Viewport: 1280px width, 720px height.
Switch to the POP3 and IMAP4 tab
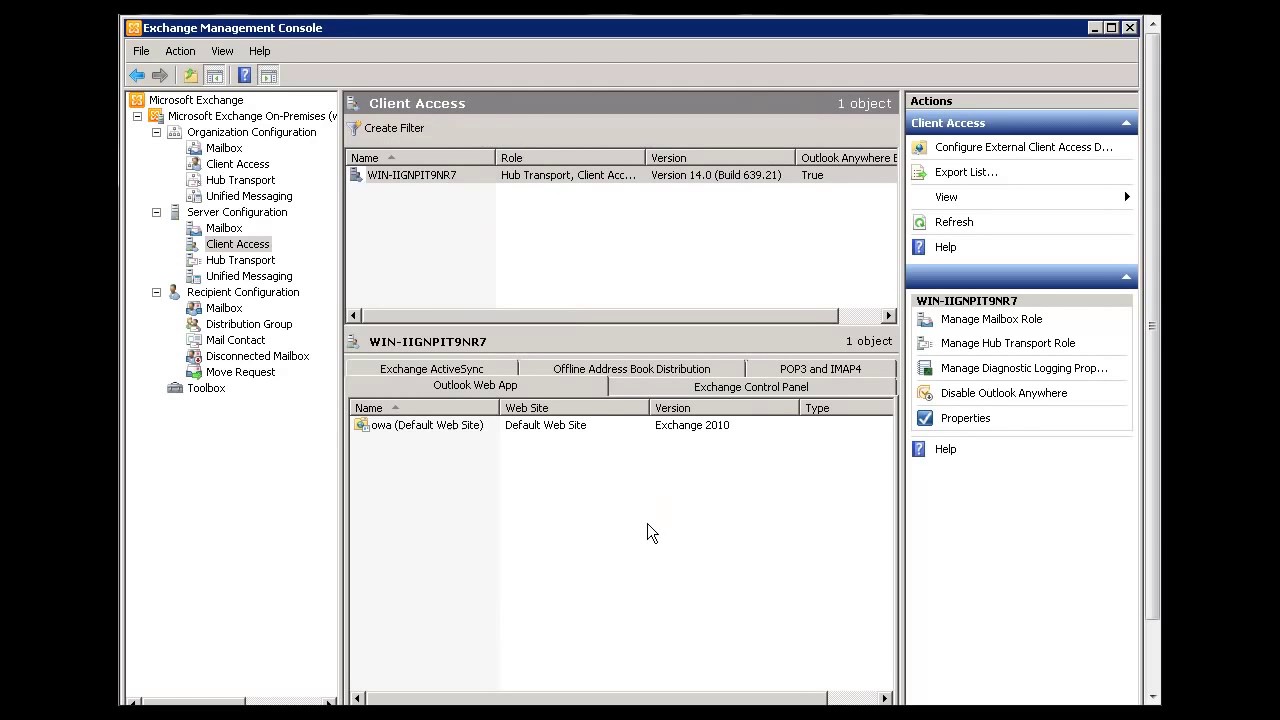[x=820, y=369]
